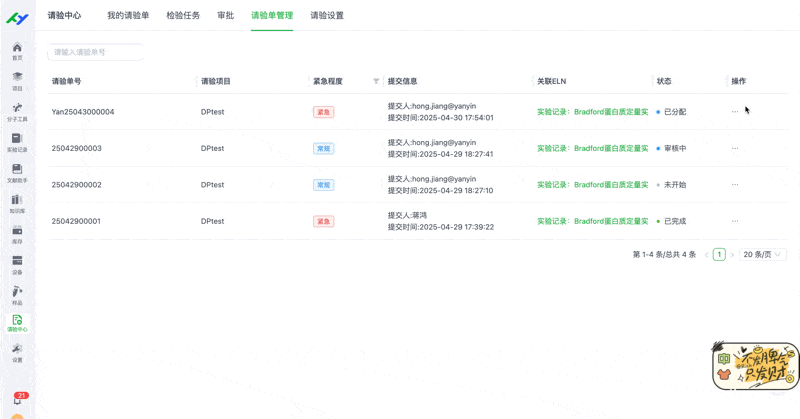The width and height of the screenshot is (800, 419).
Task: Open the 请验设置 tab
Action: point(327,16)
